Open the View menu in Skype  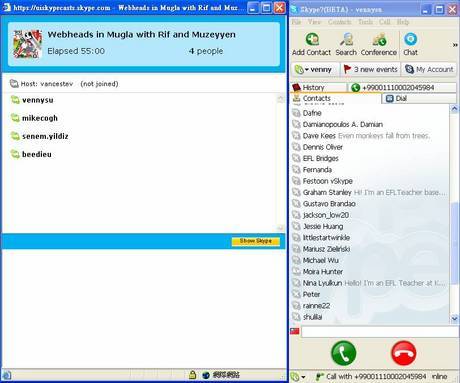point(314,22)
